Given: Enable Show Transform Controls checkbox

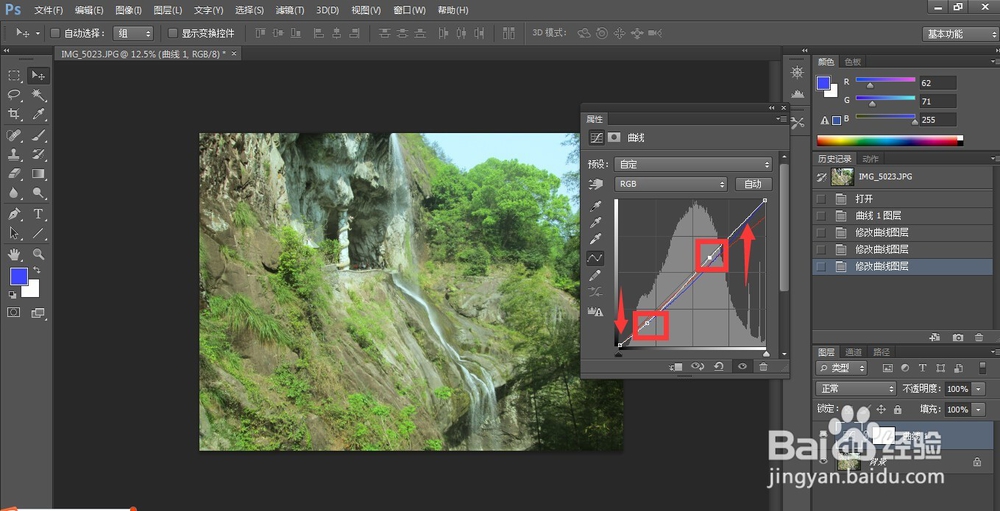Looking at the screenshot, I should [172, 33].
